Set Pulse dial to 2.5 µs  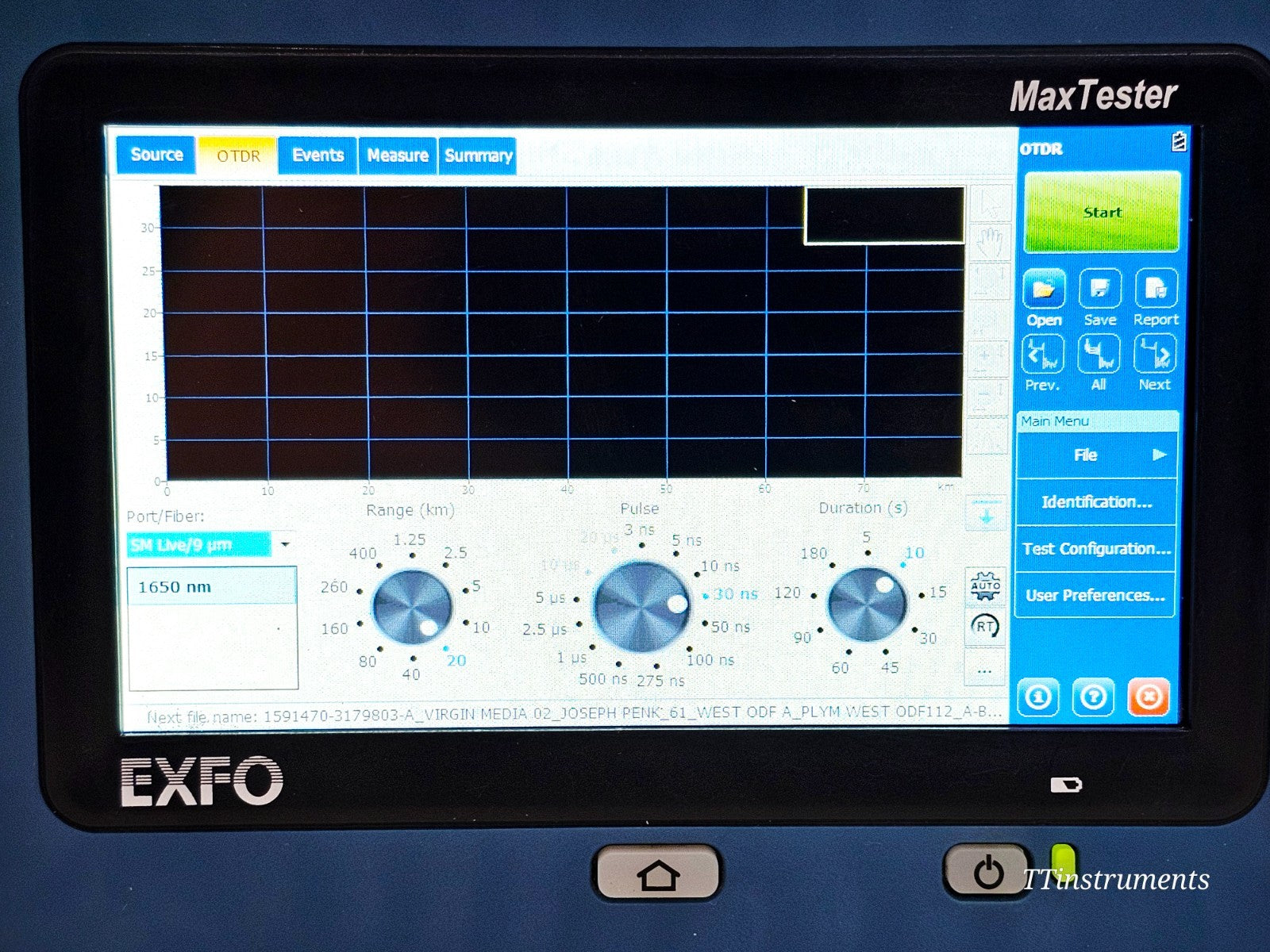[545, 629]
